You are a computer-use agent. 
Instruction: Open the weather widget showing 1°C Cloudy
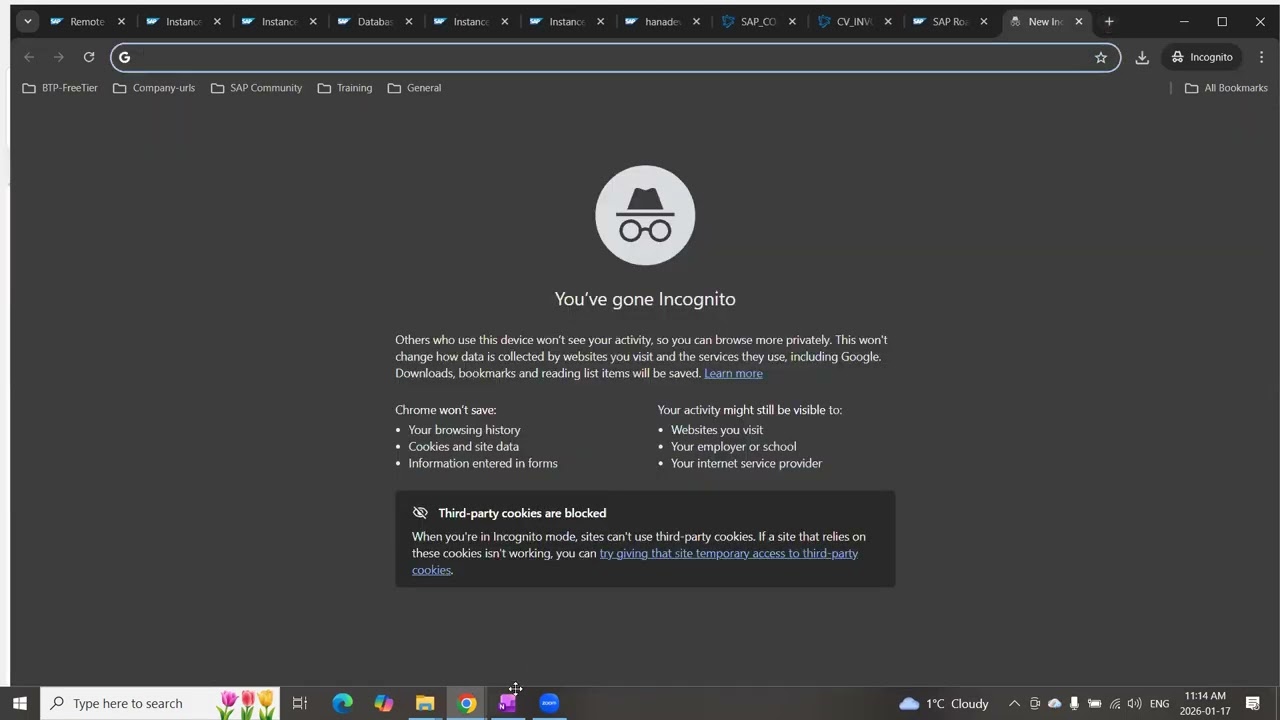point(943,703)
